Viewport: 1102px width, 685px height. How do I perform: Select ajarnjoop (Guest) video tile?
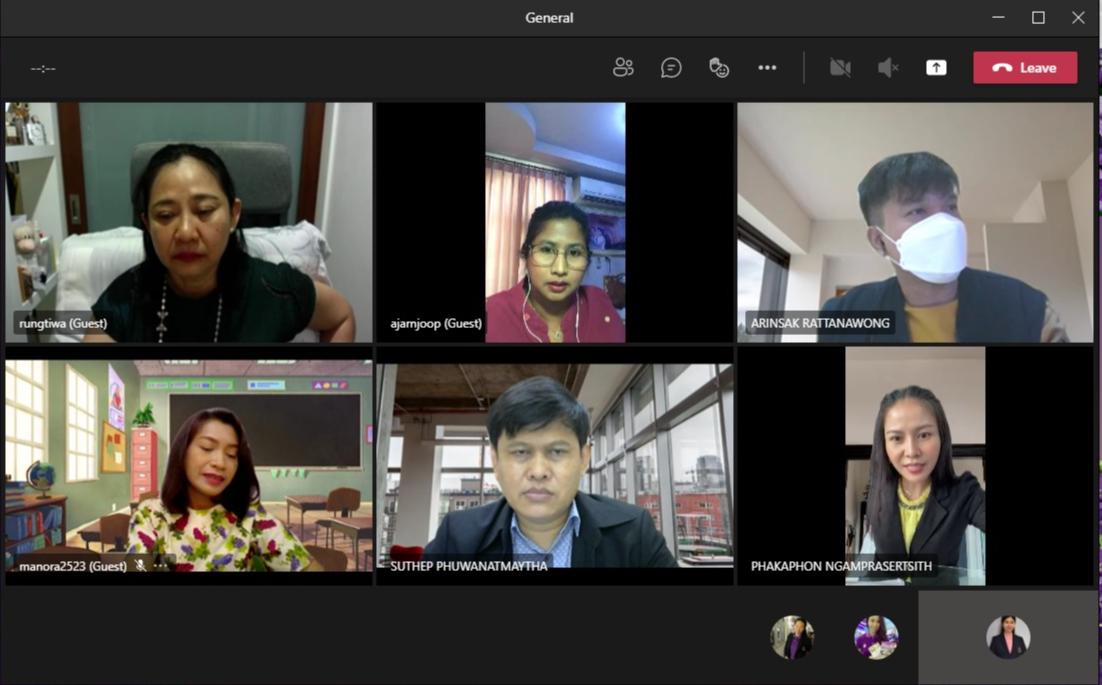coord(555,223)
